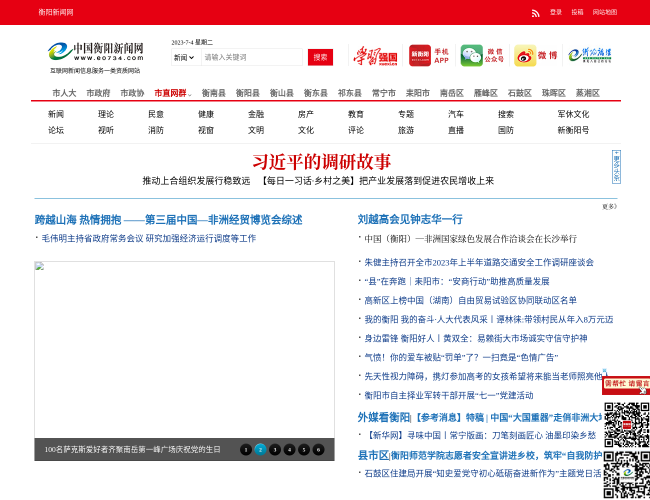Click the 留言 floating message badge
The width and height of the screenshot is (650, 500).
(626, 384)
